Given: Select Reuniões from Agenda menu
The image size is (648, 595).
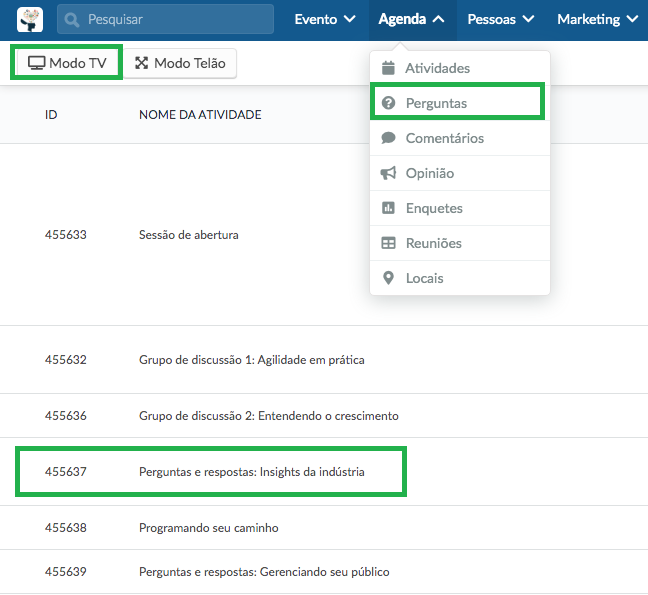Looking at the screenshot, I should (460, 243).
